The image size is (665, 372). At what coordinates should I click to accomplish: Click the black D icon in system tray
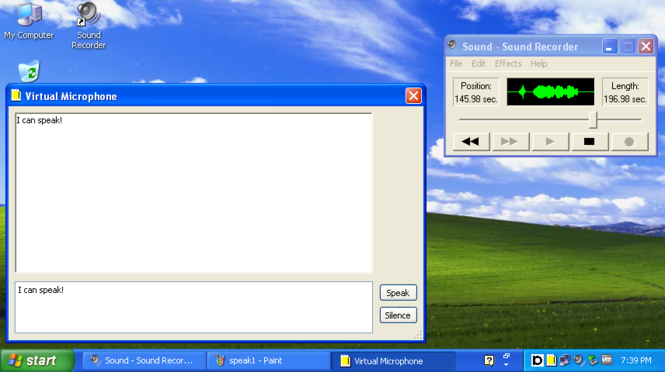pyautogui.click(x=537, y=361)
